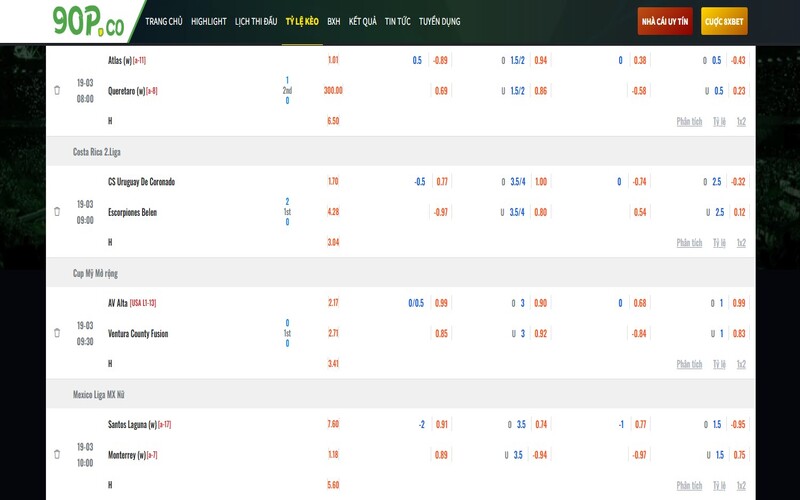Click the 90P.co site logo
Viewport: 800px width, 500px height.
coord(88,21)
